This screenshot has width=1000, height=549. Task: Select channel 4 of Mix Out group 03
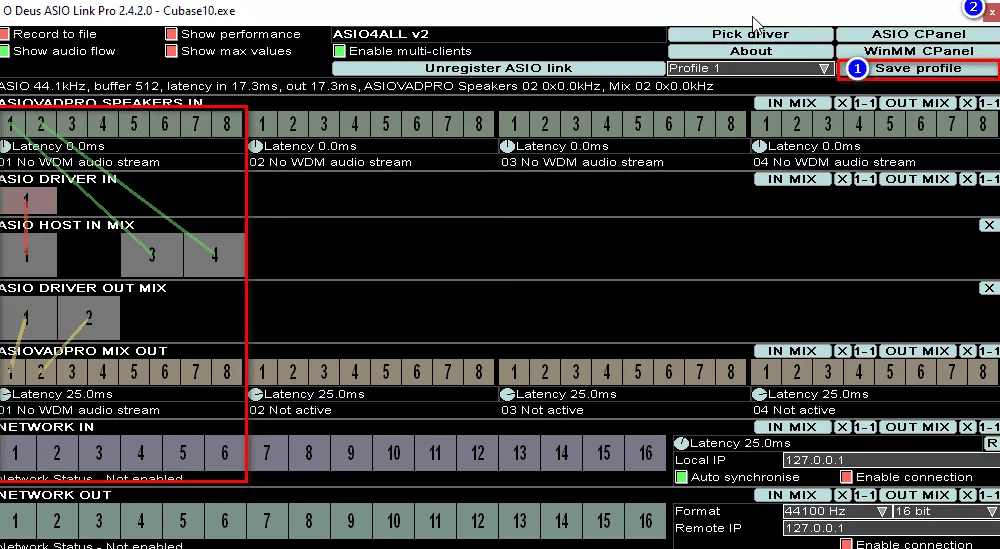(607, 372)
